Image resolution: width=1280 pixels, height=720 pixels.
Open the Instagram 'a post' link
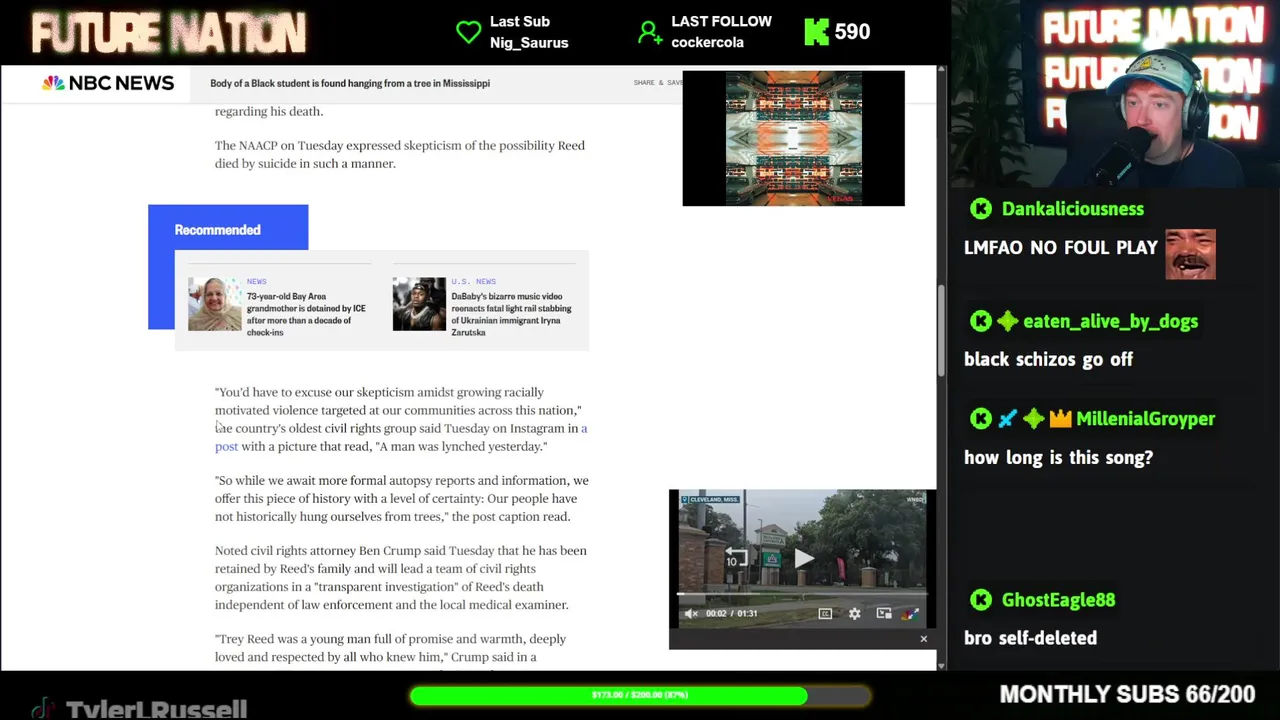point(401,437)
